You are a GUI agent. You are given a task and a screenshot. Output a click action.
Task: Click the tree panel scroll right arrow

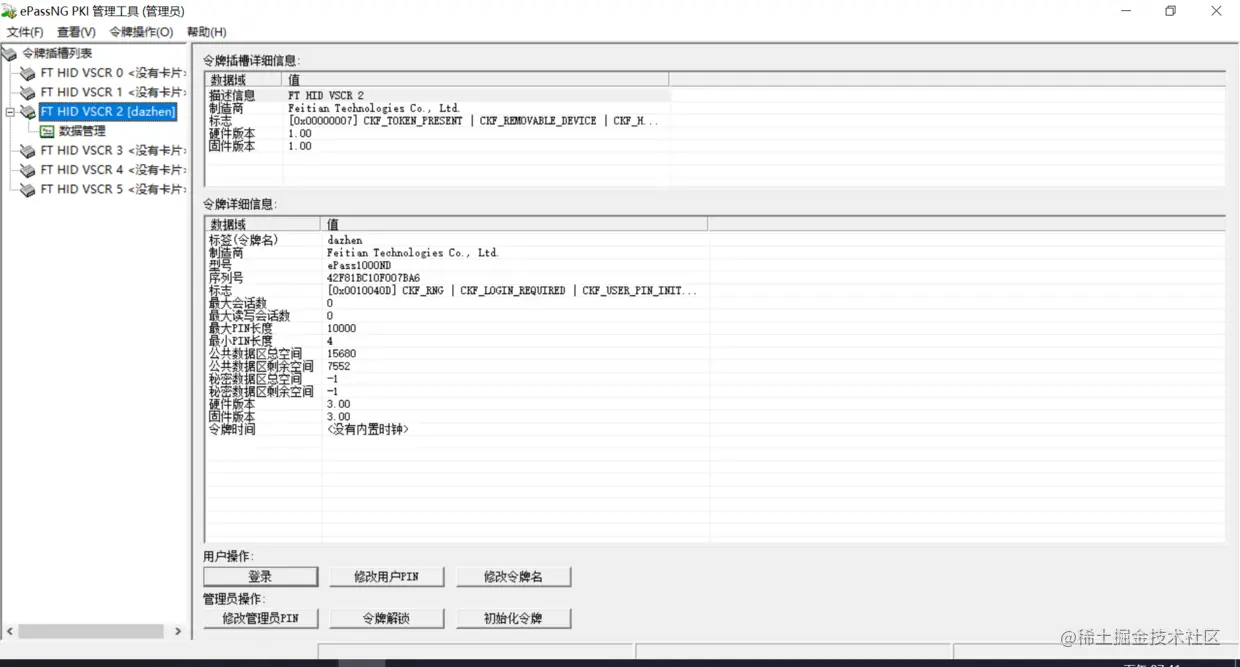click(178, 632)
